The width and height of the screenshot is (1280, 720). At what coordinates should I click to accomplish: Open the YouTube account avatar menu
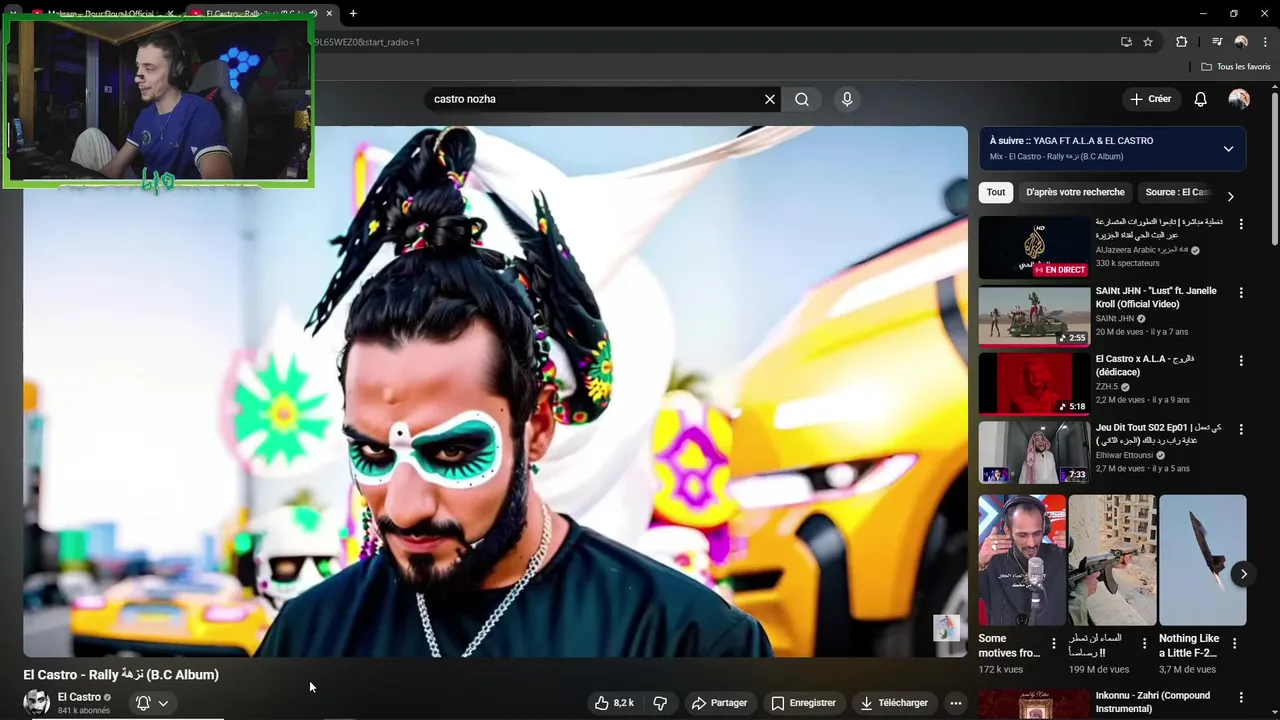pos(1239,99)
